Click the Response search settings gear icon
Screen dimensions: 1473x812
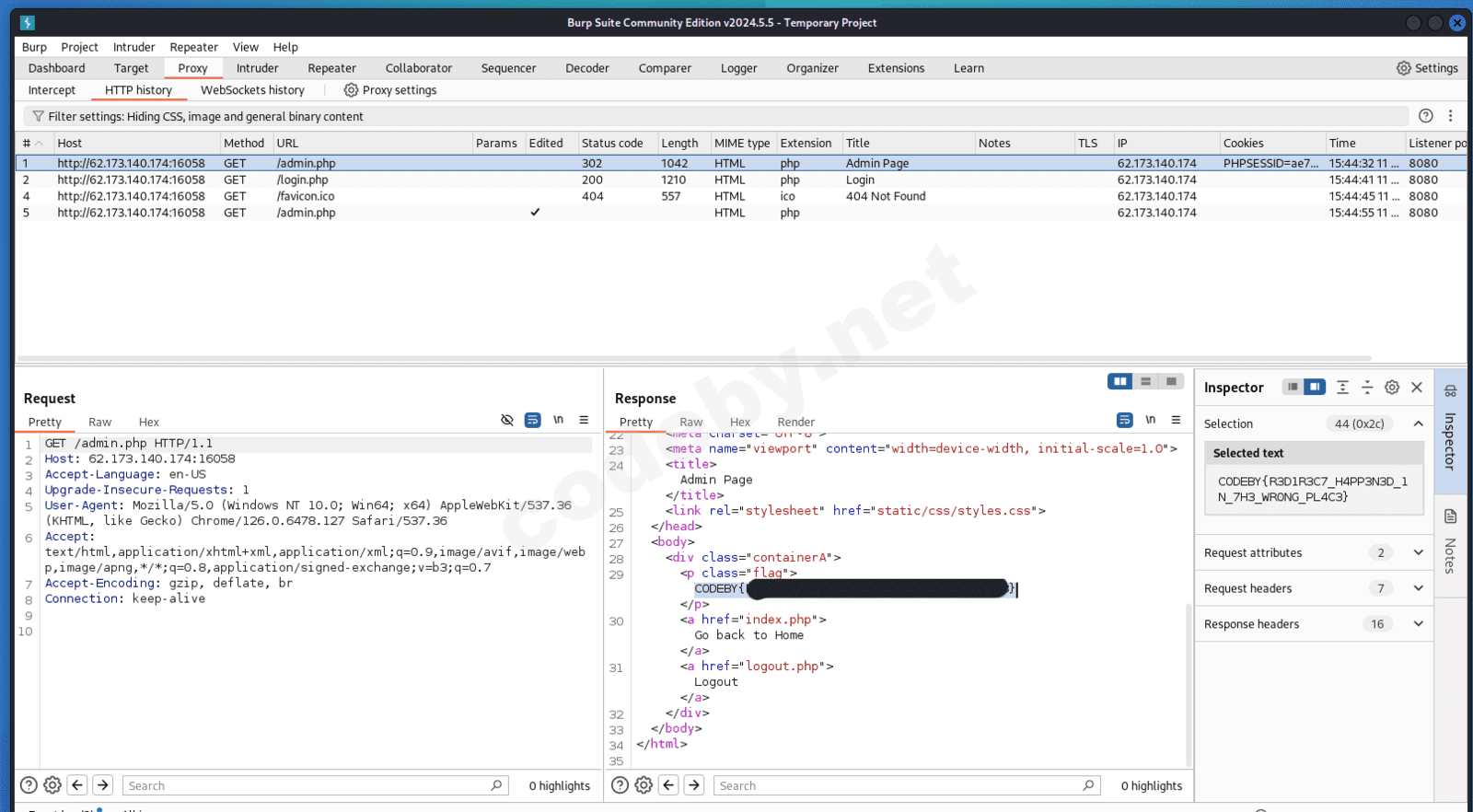pos(644,785)
